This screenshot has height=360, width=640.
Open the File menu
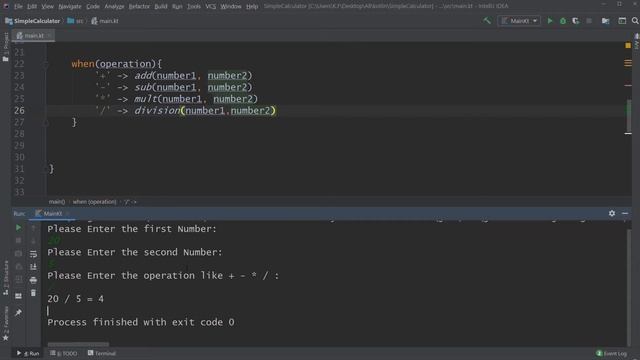coord(18,7)
